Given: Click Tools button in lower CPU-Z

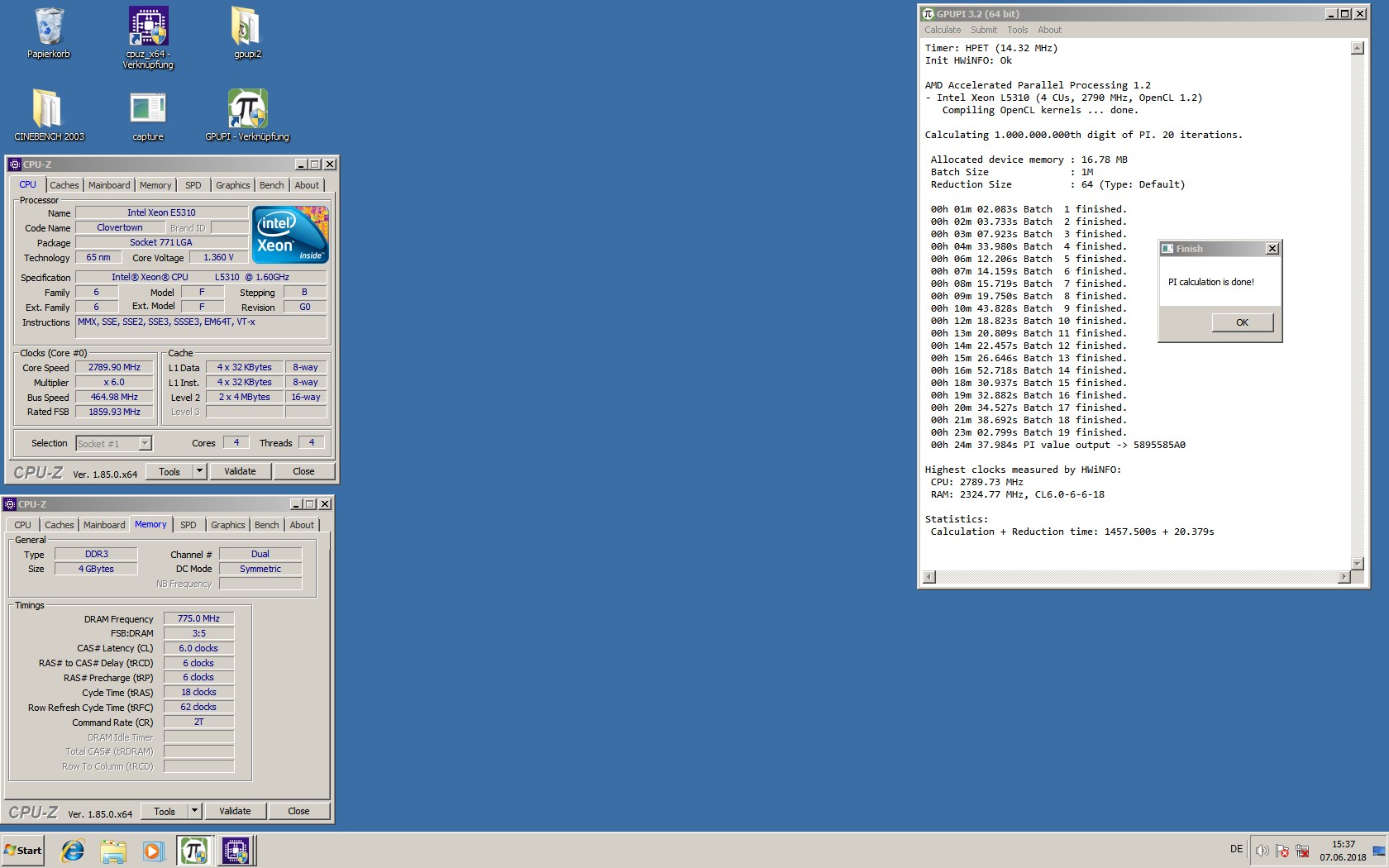Looking at the screenshot, I should [x=165, y=811].
